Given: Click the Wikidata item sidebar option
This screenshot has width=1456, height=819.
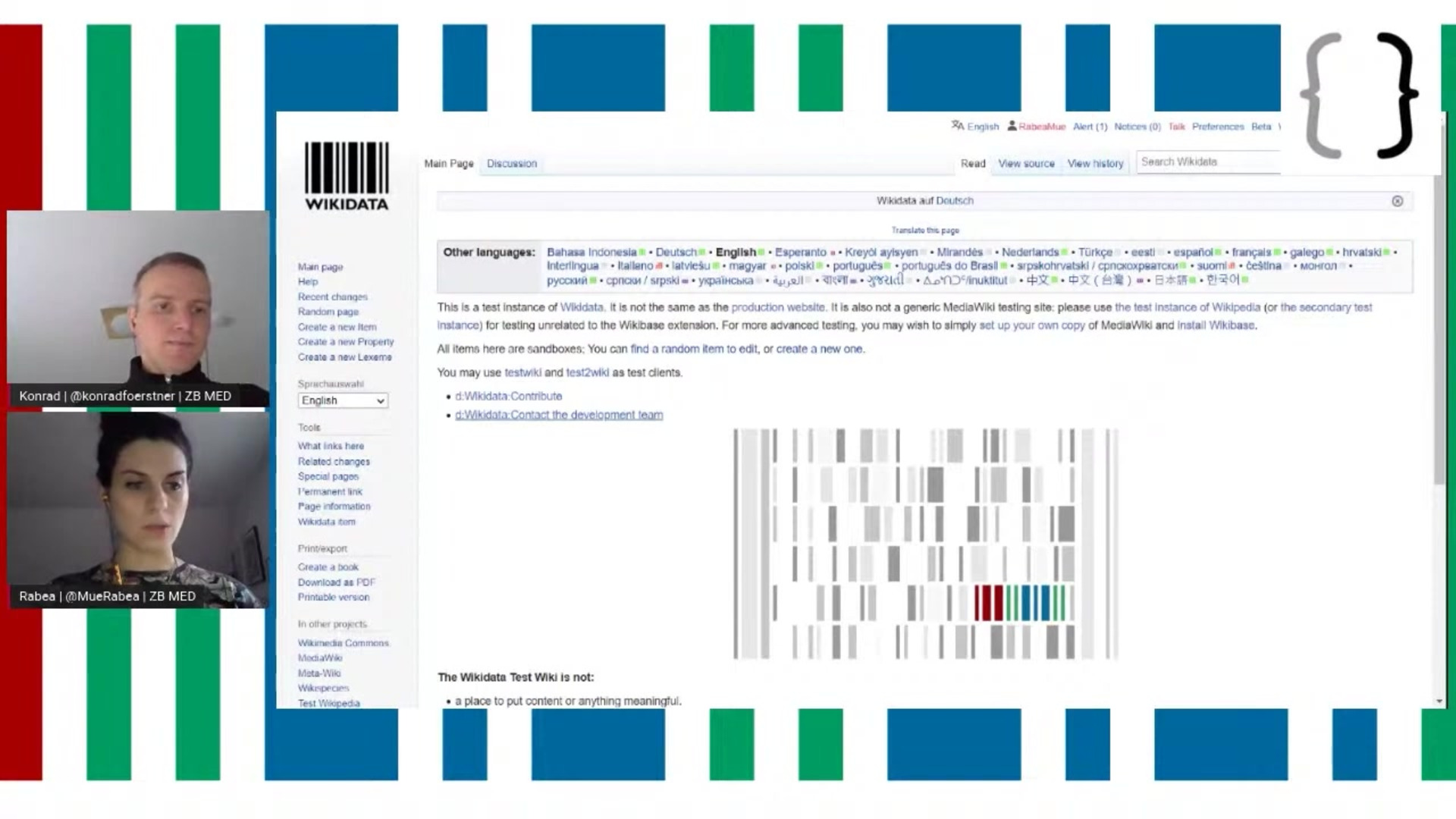Looking at the screenshot, I should (327, 521).
